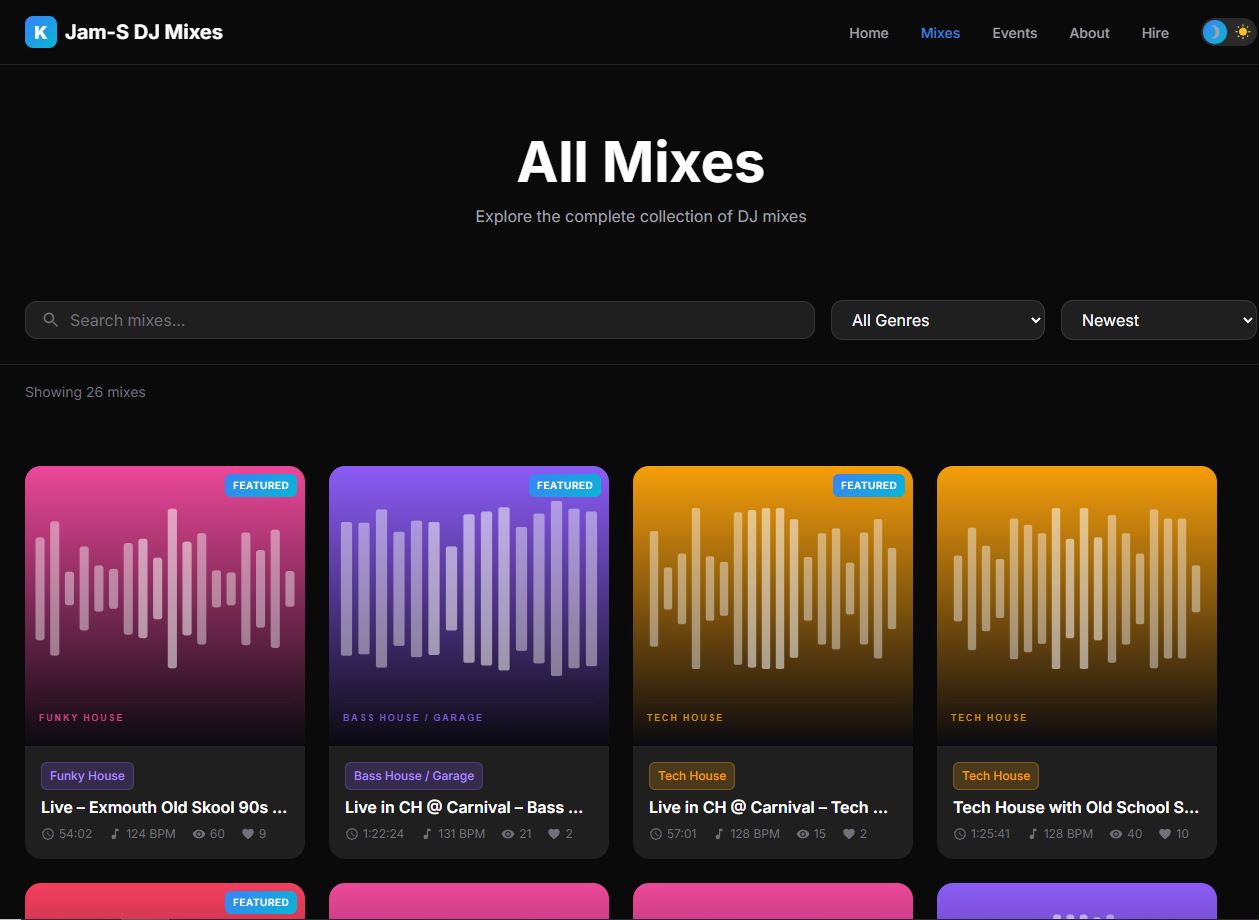Viewport: 1259px width, 920px height.
Task: Click the Bass House / Garage genre tag
Action: 414,776
